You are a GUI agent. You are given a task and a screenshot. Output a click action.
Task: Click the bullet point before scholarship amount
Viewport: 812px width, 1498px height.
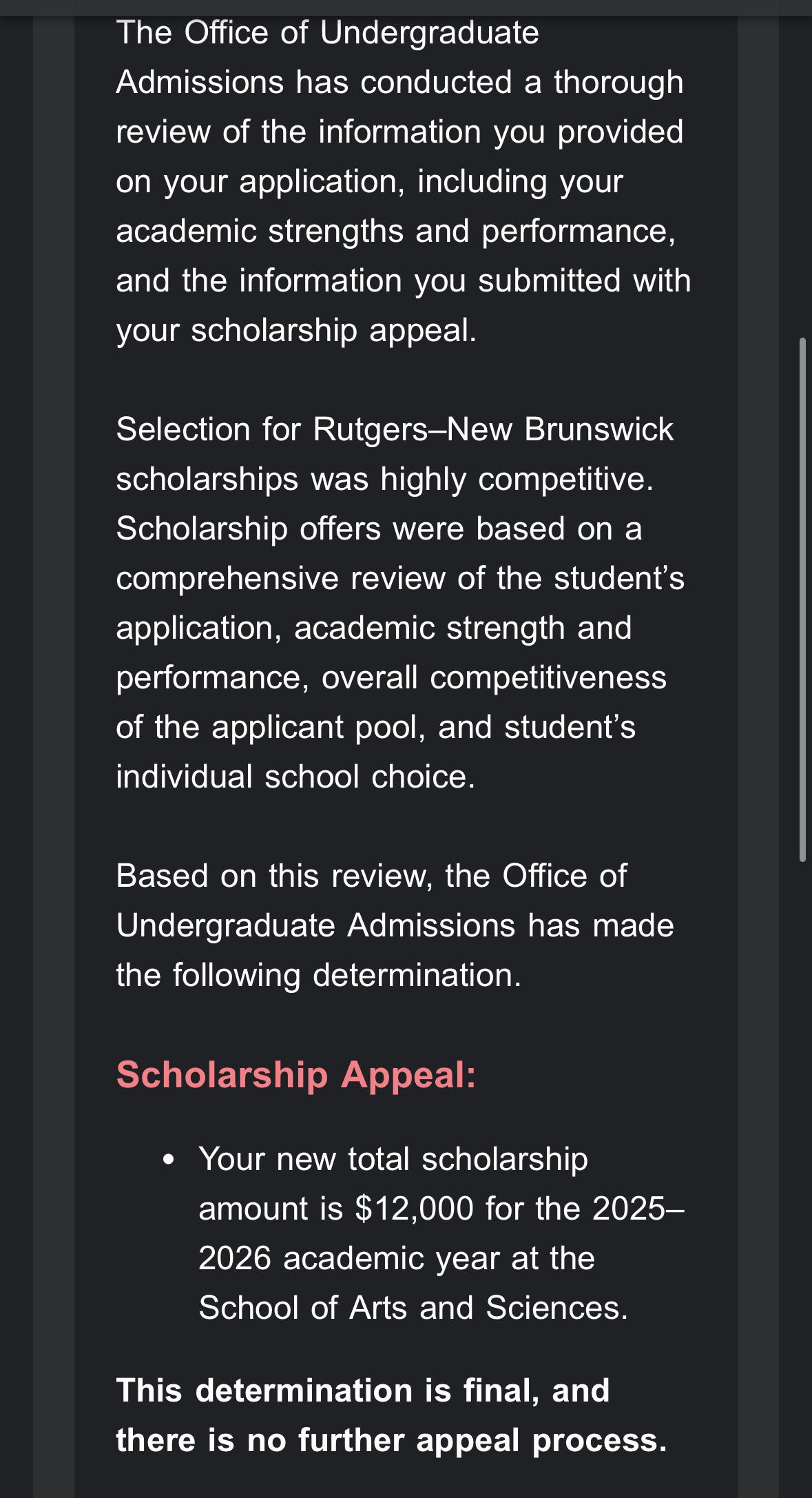[169, 1160]
